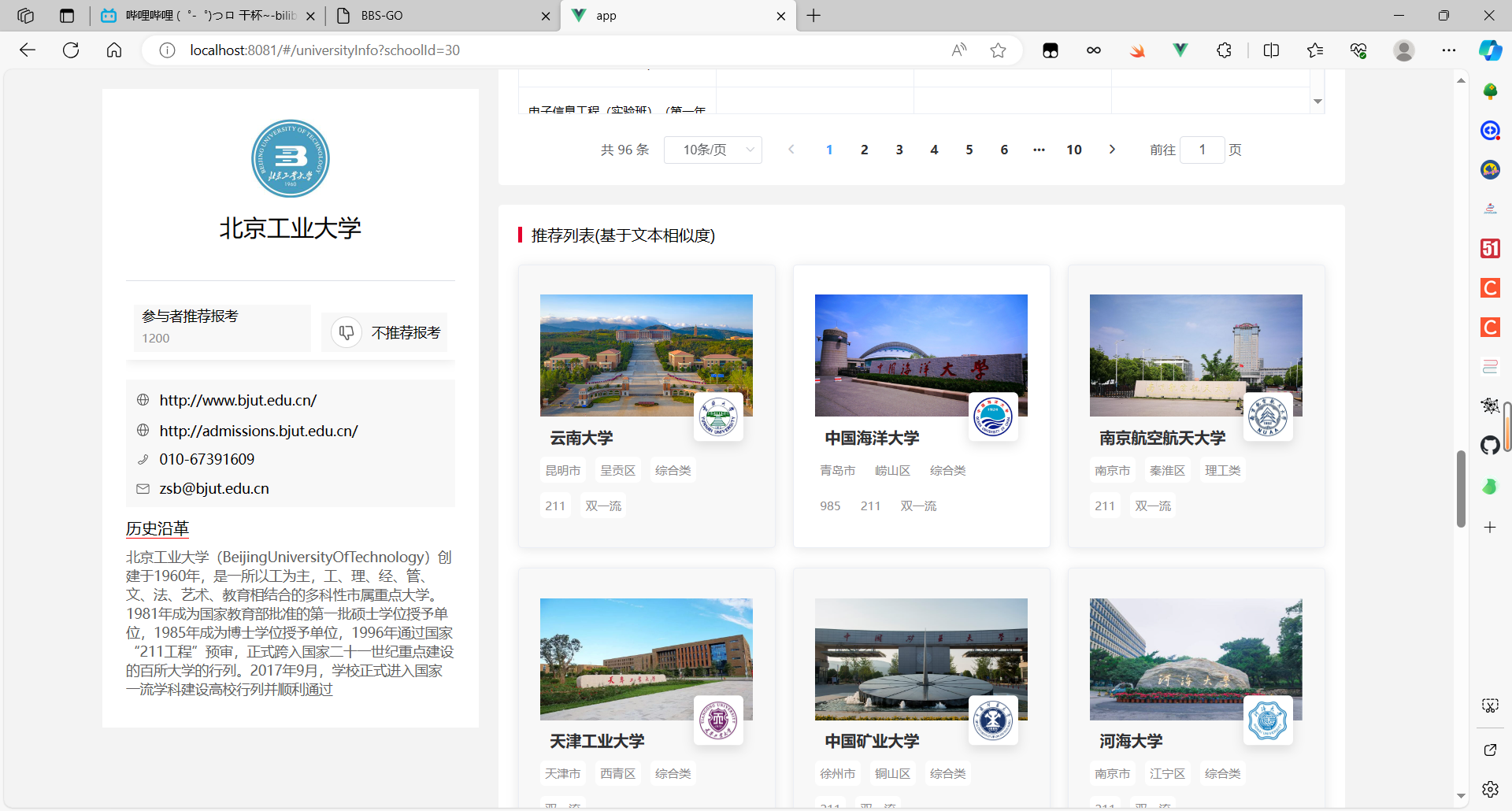Toggle split screen icon

point(1271,50)
